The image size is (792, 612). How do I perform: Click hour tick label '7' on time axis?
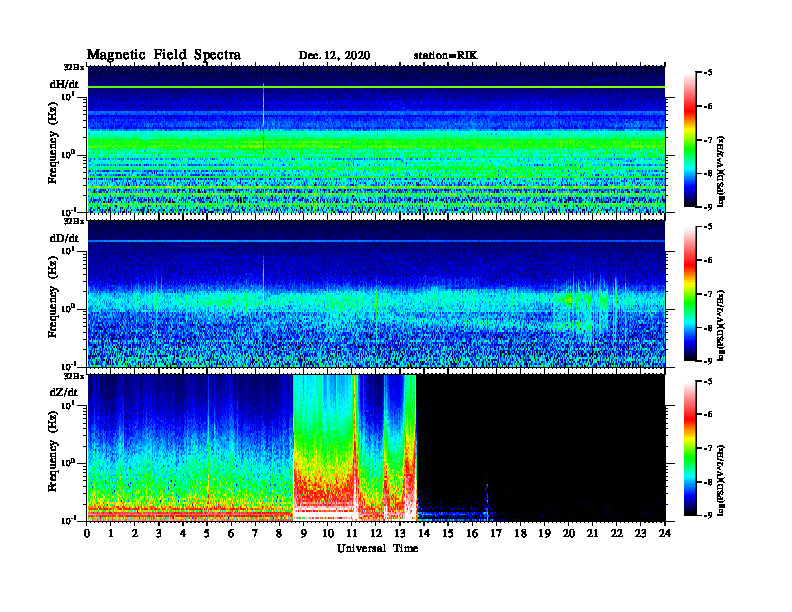pyautogui.click(x=255, y=533)
